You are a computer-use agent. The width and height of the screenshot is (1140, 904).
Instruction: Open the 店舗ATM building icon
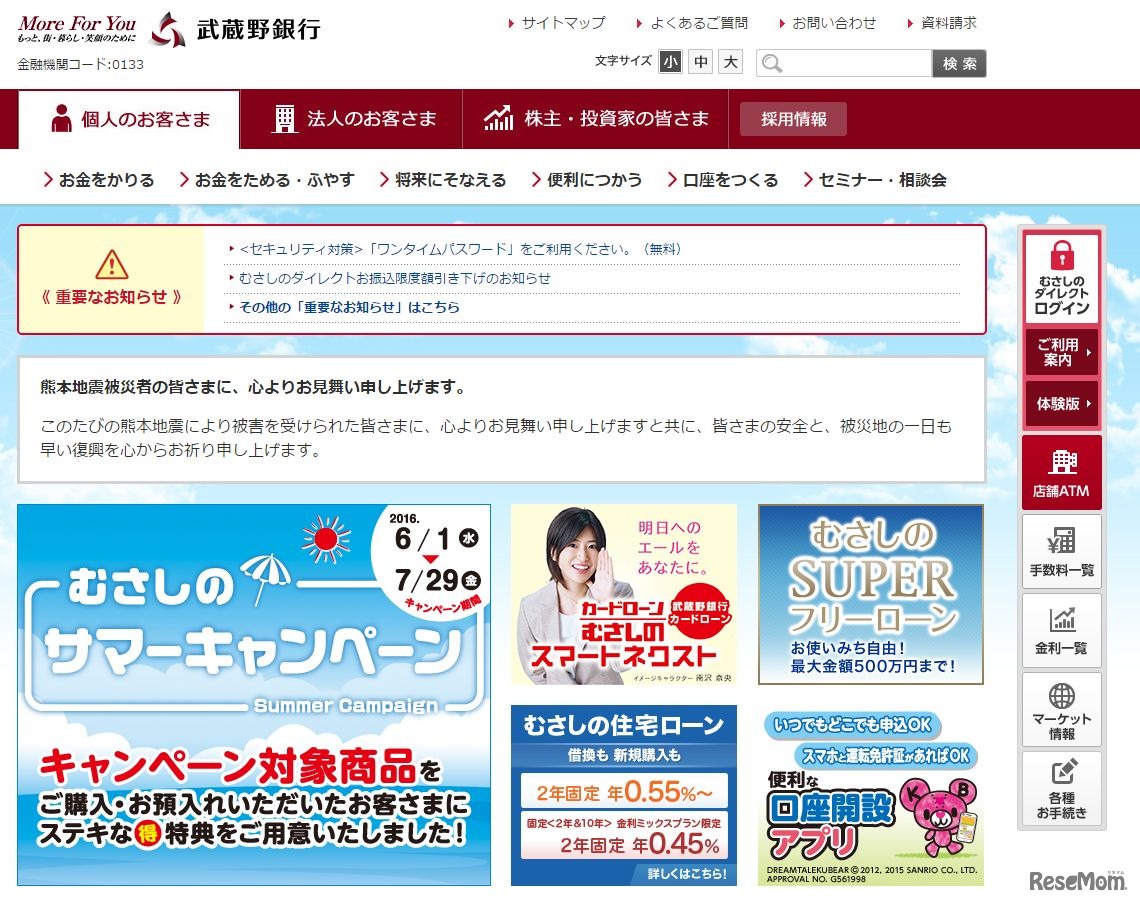tap(1062, 461)
